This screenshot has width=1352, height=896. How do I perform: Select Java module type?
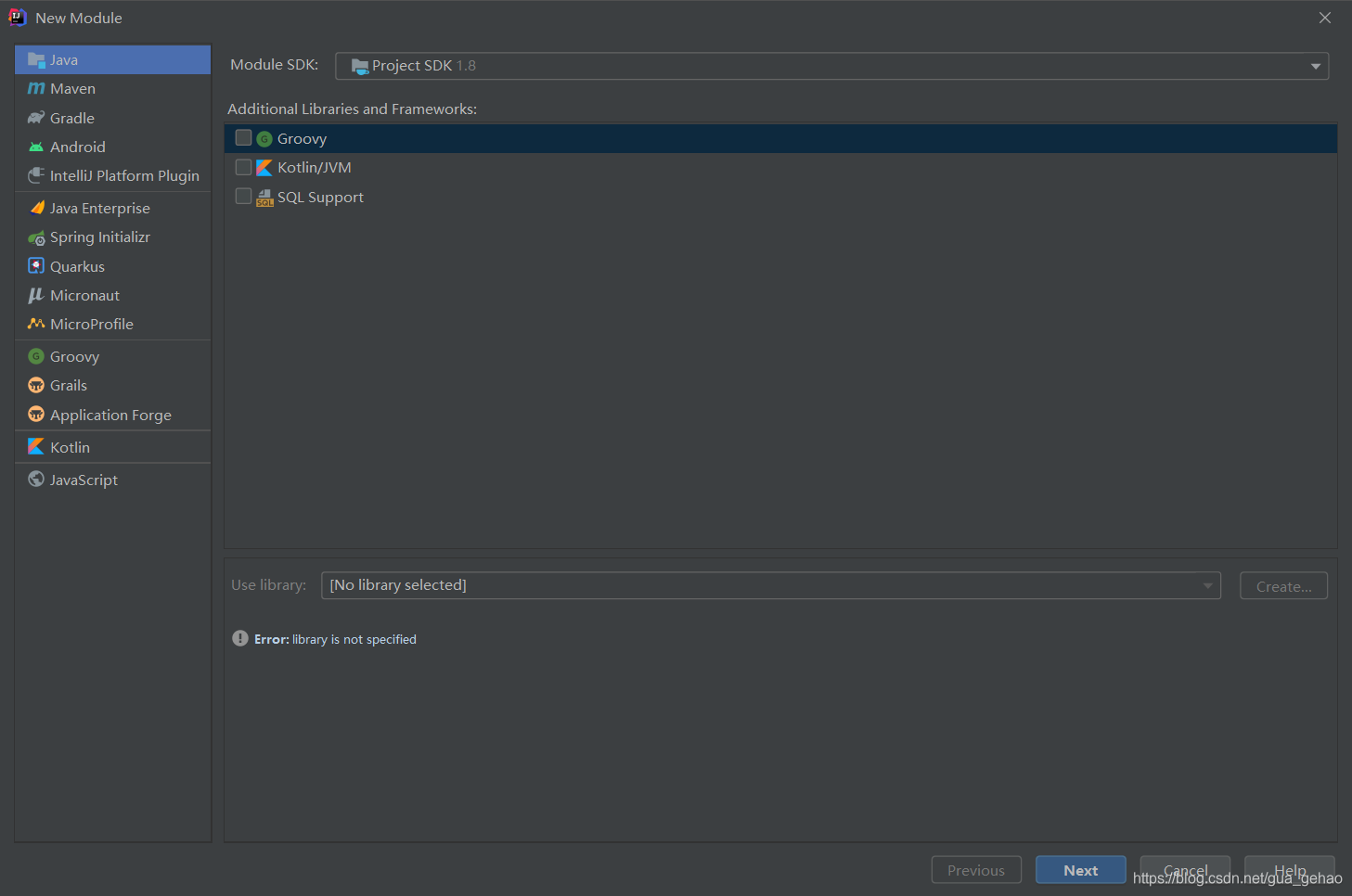pyautogui.click(x=113, y=59)
